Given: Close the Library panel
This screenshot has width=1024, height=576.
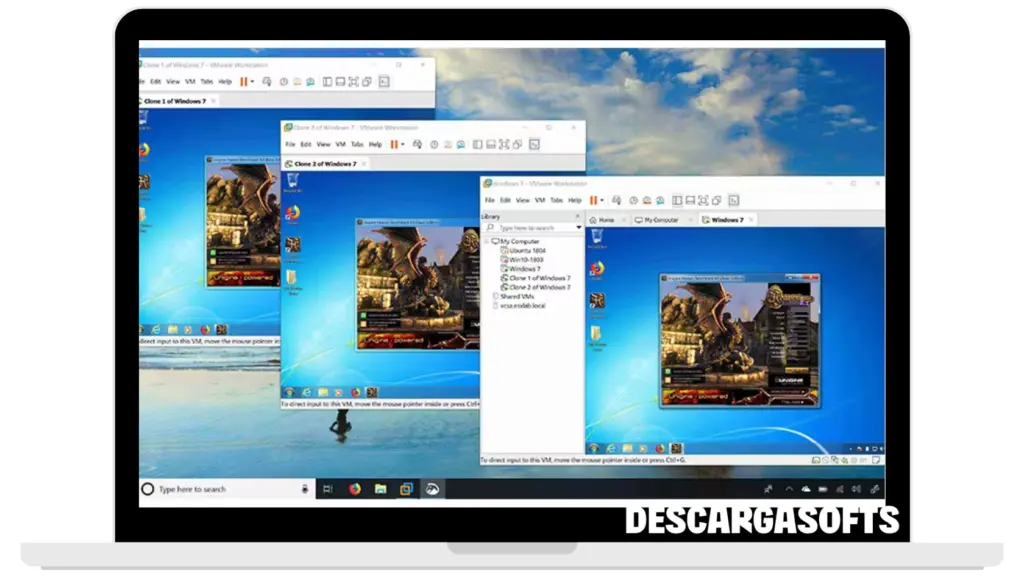Looking at the screenshot, I should [577, 216].
